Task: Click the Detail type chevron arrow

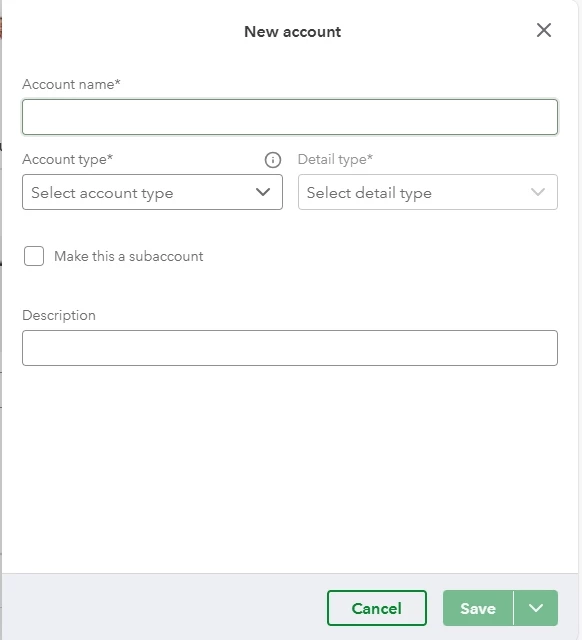Action: pos(538,192)
